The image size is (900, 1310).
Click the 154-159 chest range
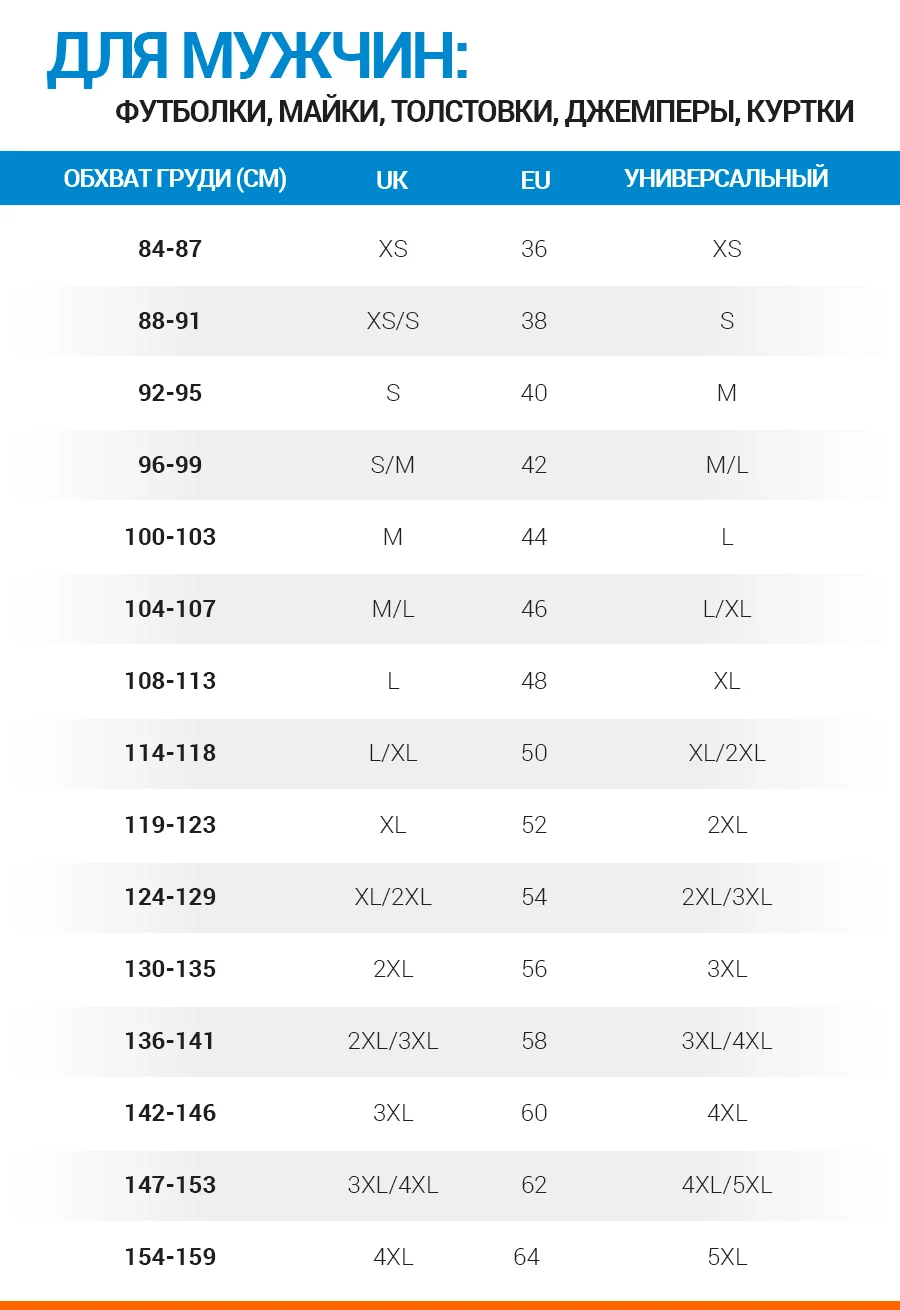pos(170,1257)
